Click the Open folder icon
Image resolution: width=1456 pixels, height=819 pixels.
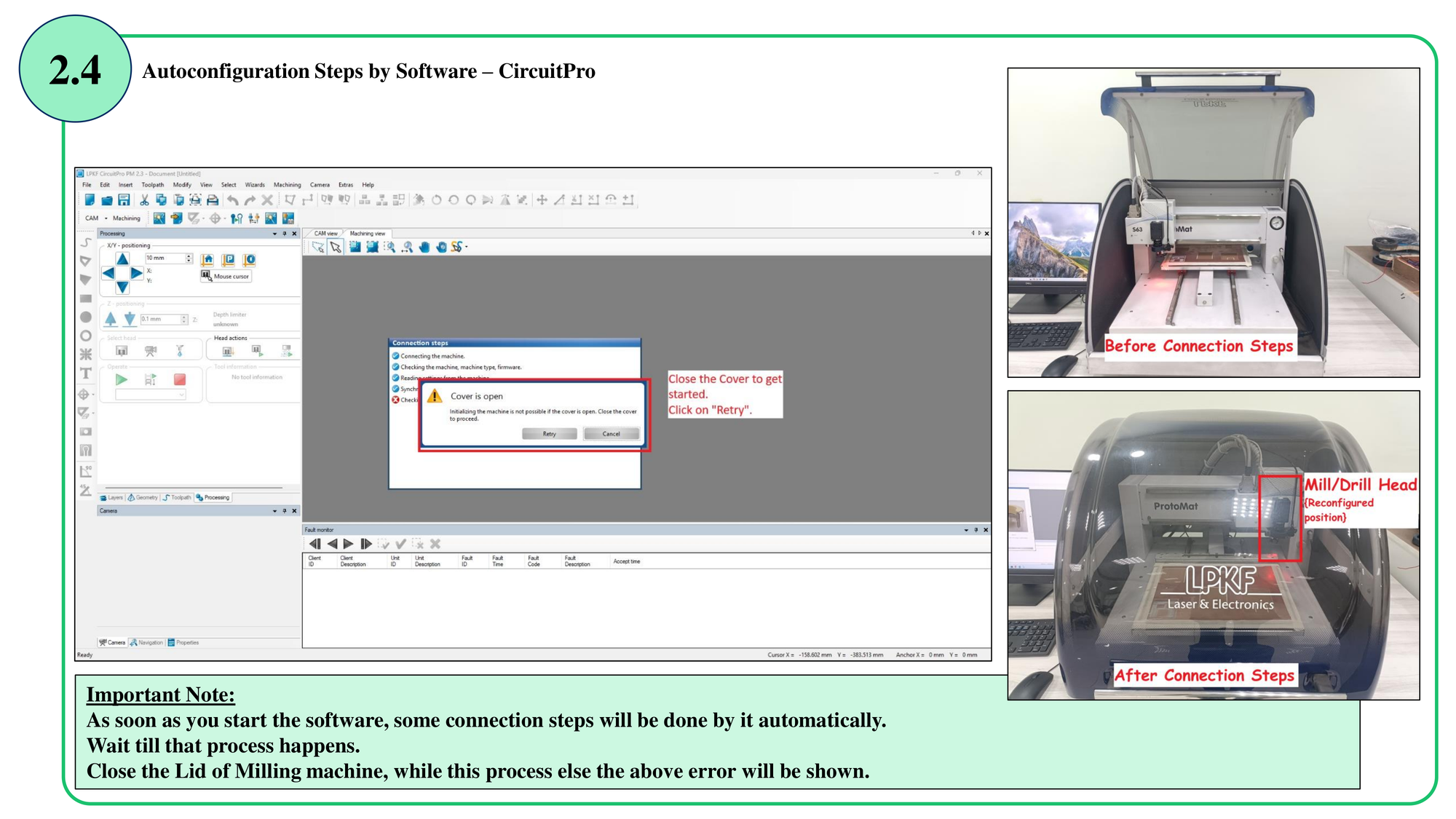tap(106, 199)
